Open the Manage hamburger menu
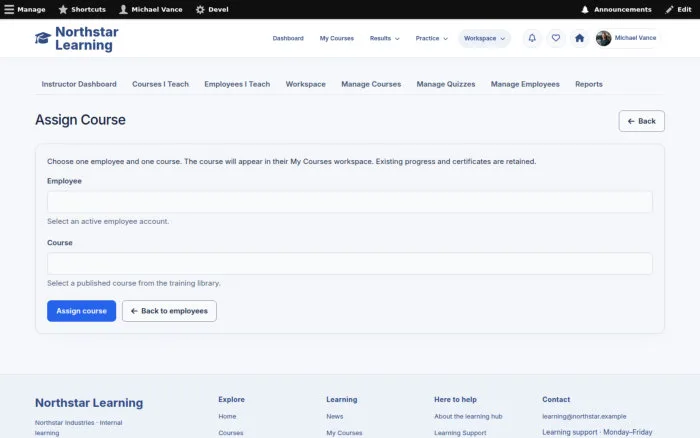 coord(25,9)
